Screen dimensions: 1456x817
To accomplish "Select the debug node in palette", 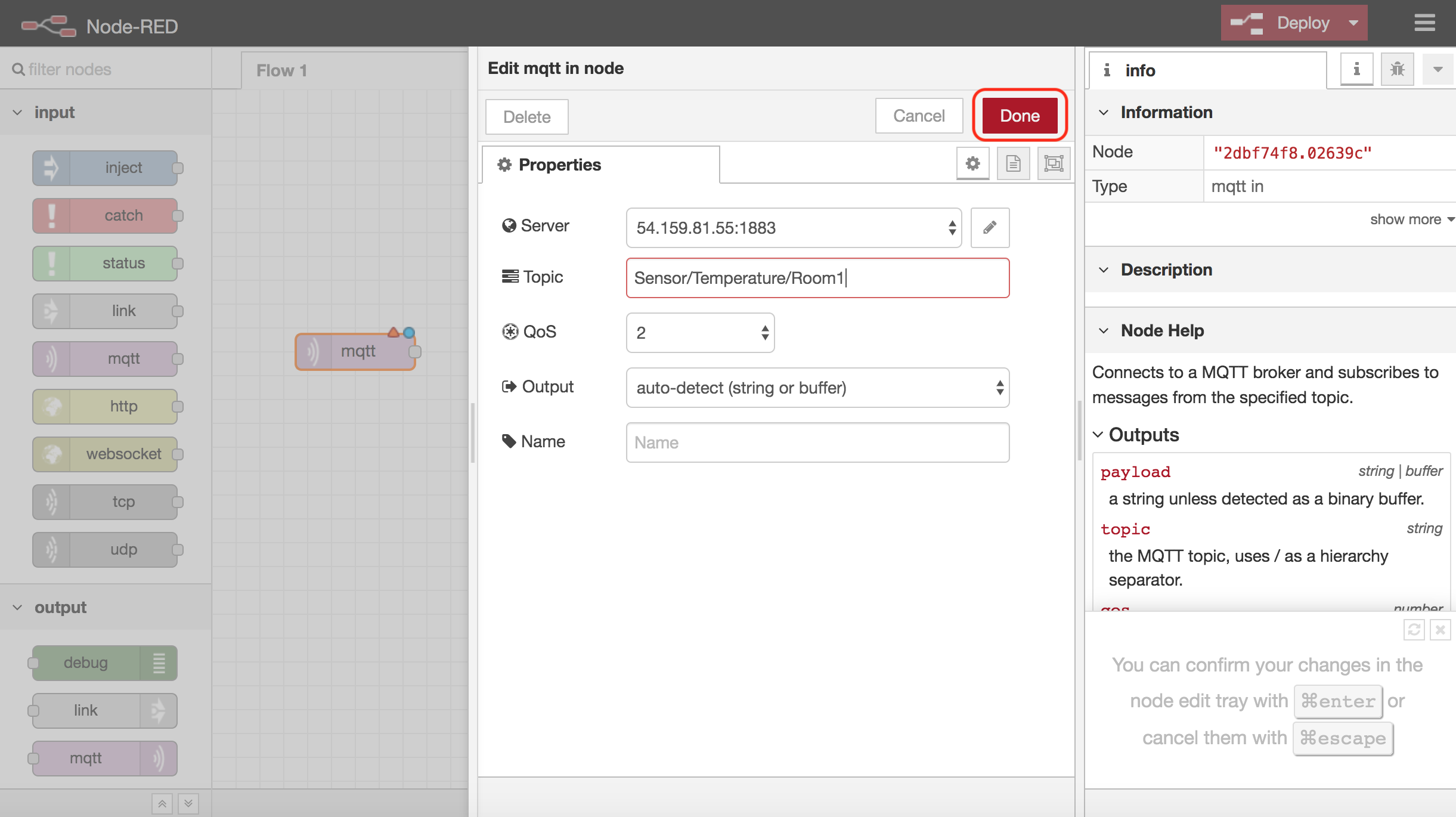I will pyautogui.click(x=105, y=663).
